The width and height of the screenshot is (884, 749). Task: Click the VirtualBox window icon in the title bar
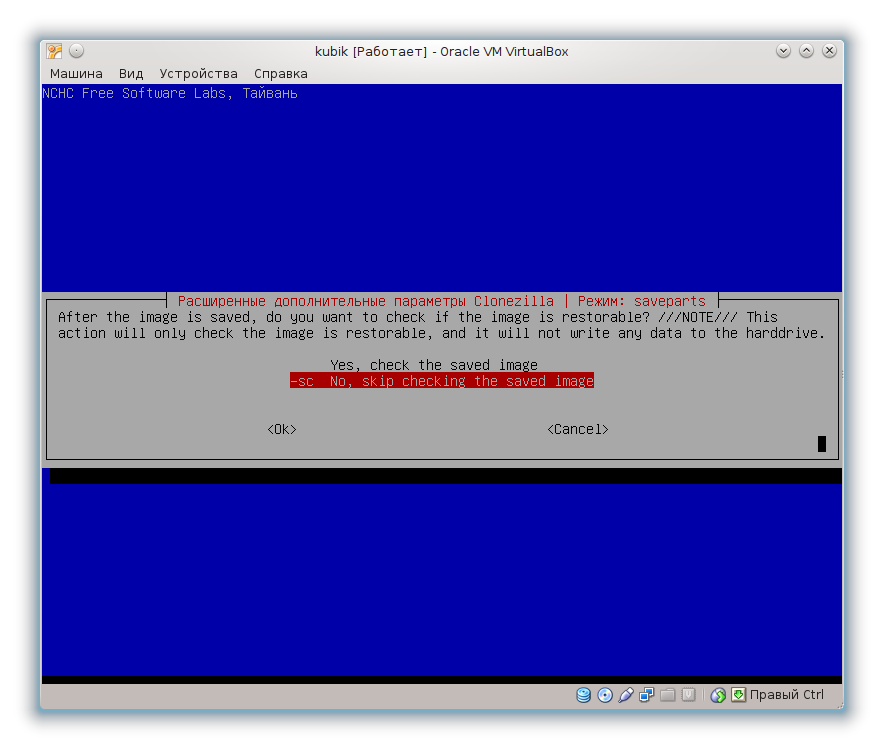tap(55, 51)
